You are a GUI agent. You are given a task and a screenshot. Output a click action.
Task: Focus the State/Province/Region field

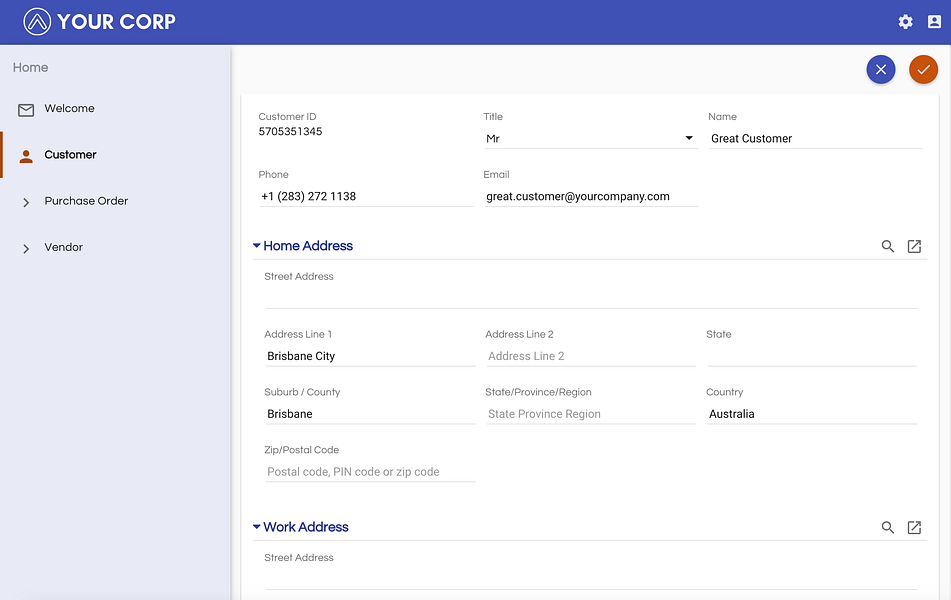[x=591, y=414]
